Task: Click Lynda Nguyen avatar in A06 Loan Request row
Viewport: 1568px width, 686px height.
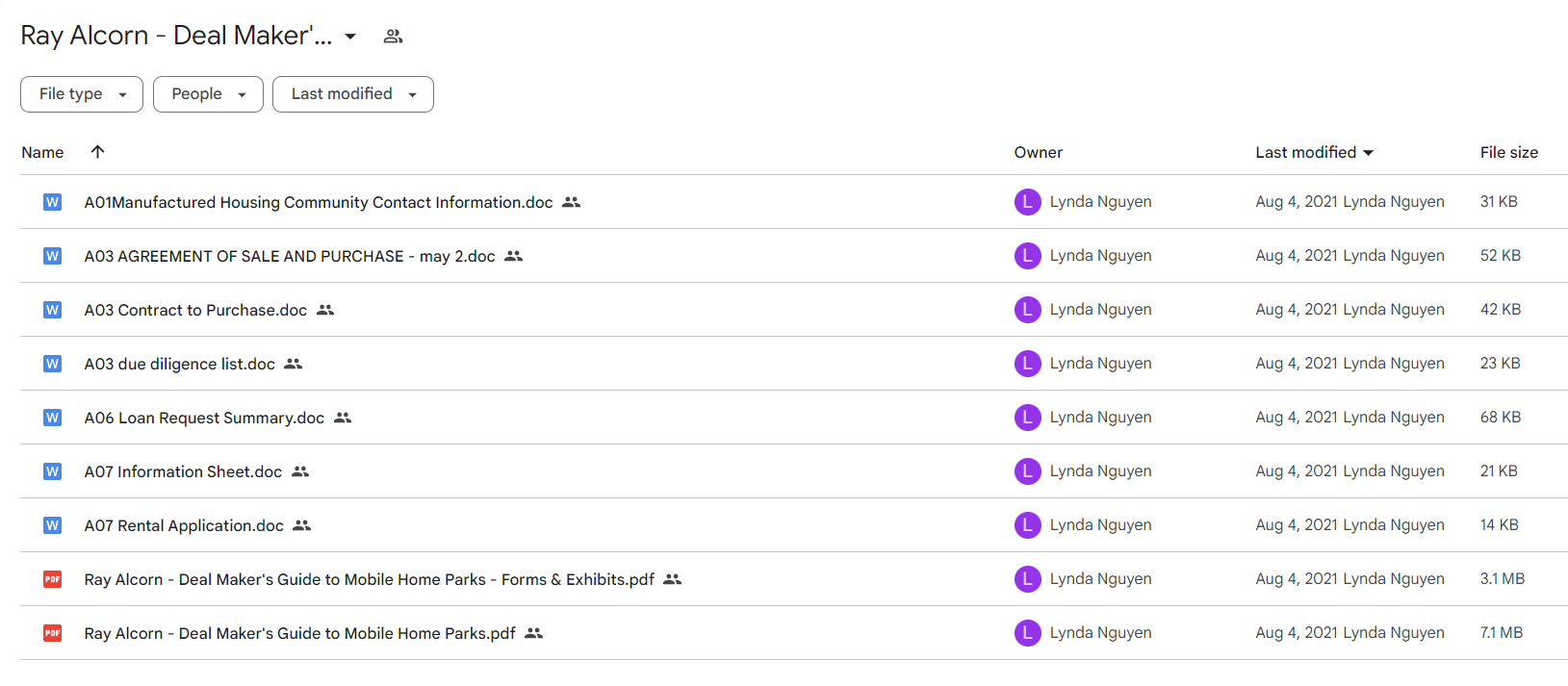Action: click(1028, 418)
